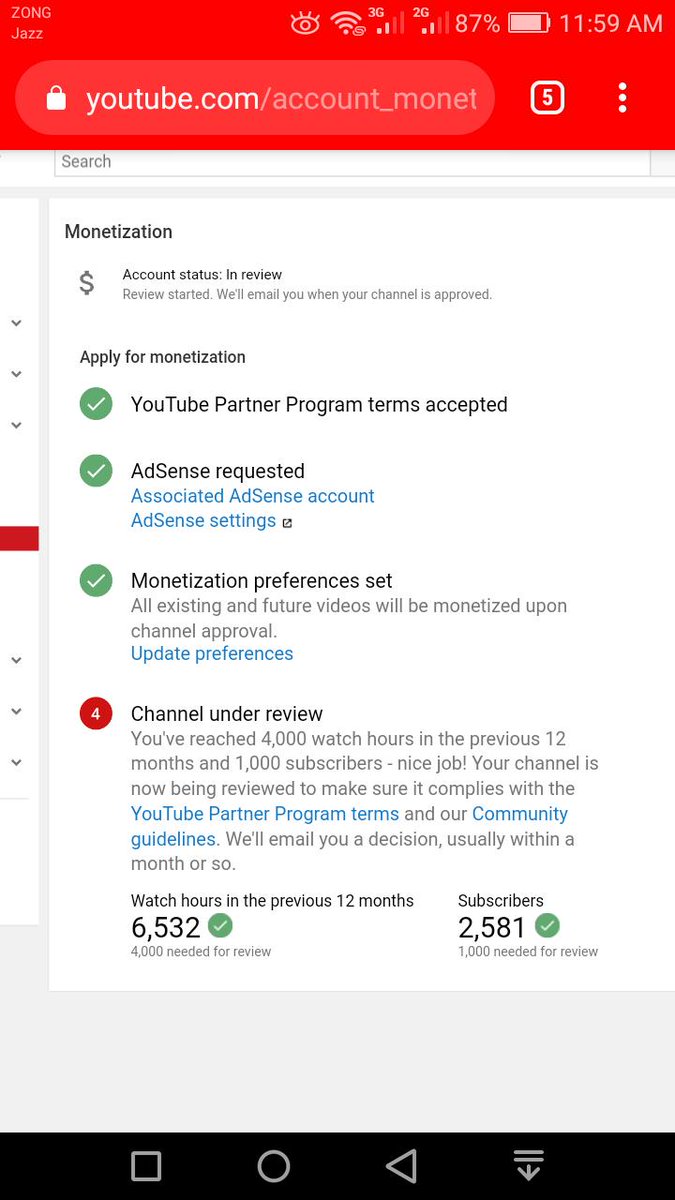Image resolution: width=675 pixels, height=1200 pixels.
Task: Tap 'YouTube Partner Program terms accepted' text
Action: [319, 405]
